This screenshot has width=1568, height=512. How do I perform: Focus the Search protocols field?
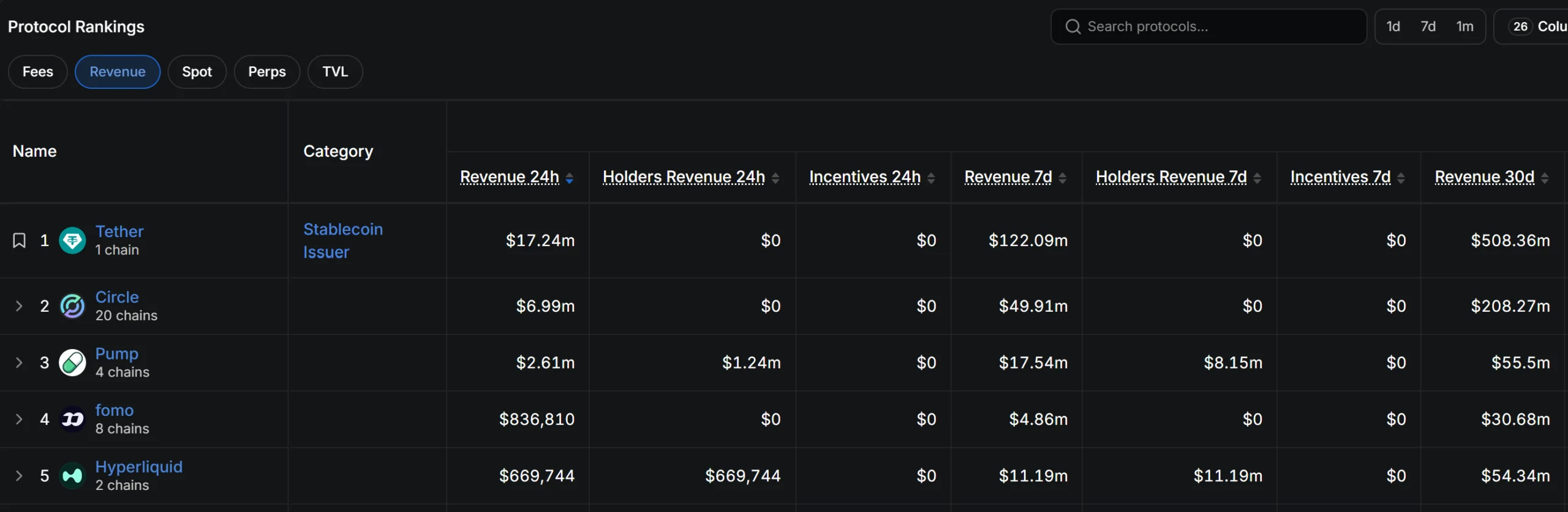coord(1208,26)
